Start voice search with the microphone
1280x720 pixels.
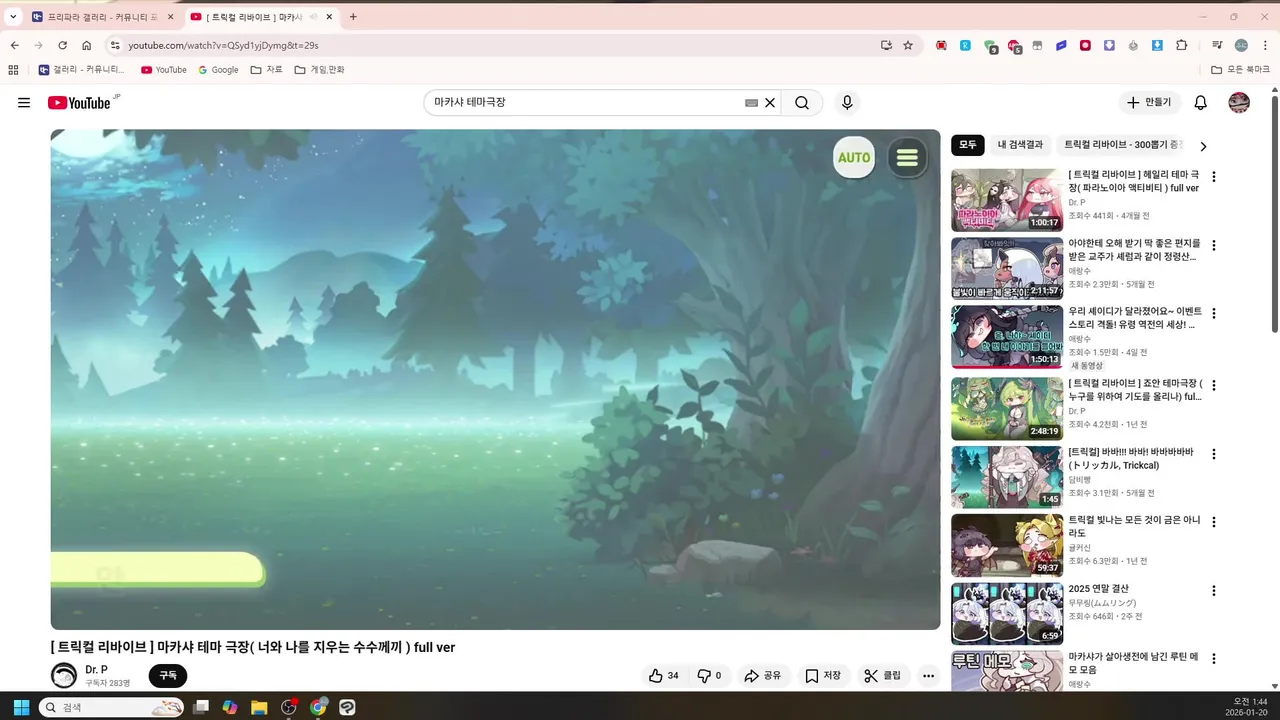[847, 102]
